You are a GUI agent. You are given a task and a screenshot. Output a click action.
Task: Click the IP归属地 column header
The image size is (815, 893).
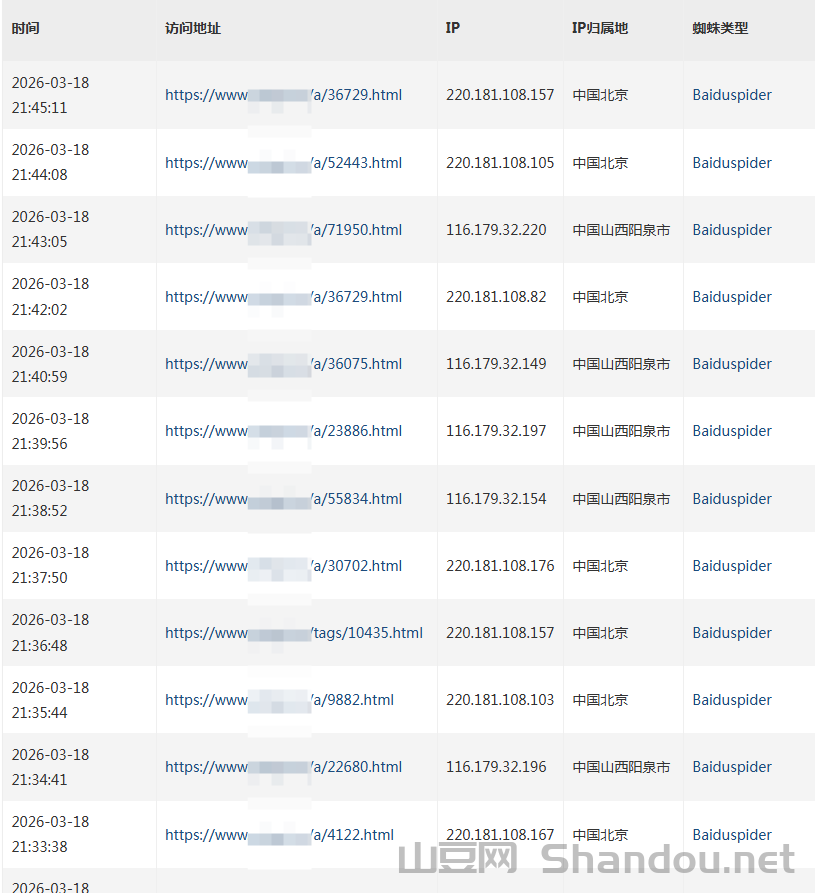click(600, 28)
